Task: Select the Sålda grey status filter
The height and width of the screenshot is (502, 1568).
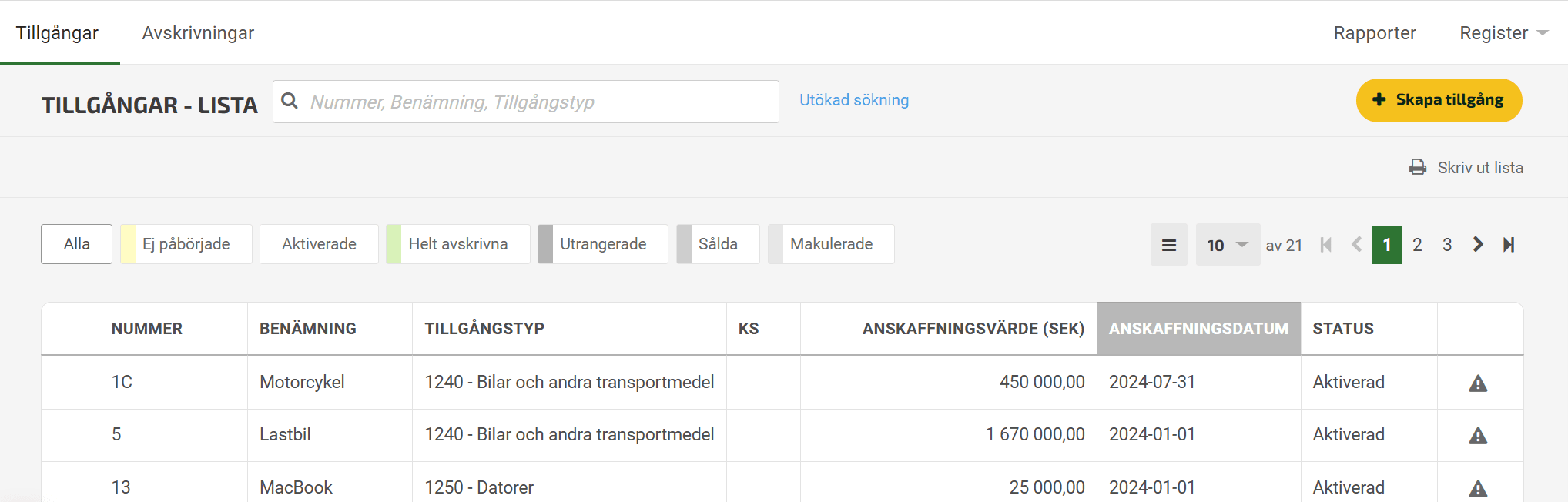Action: [x=717, y=244]
